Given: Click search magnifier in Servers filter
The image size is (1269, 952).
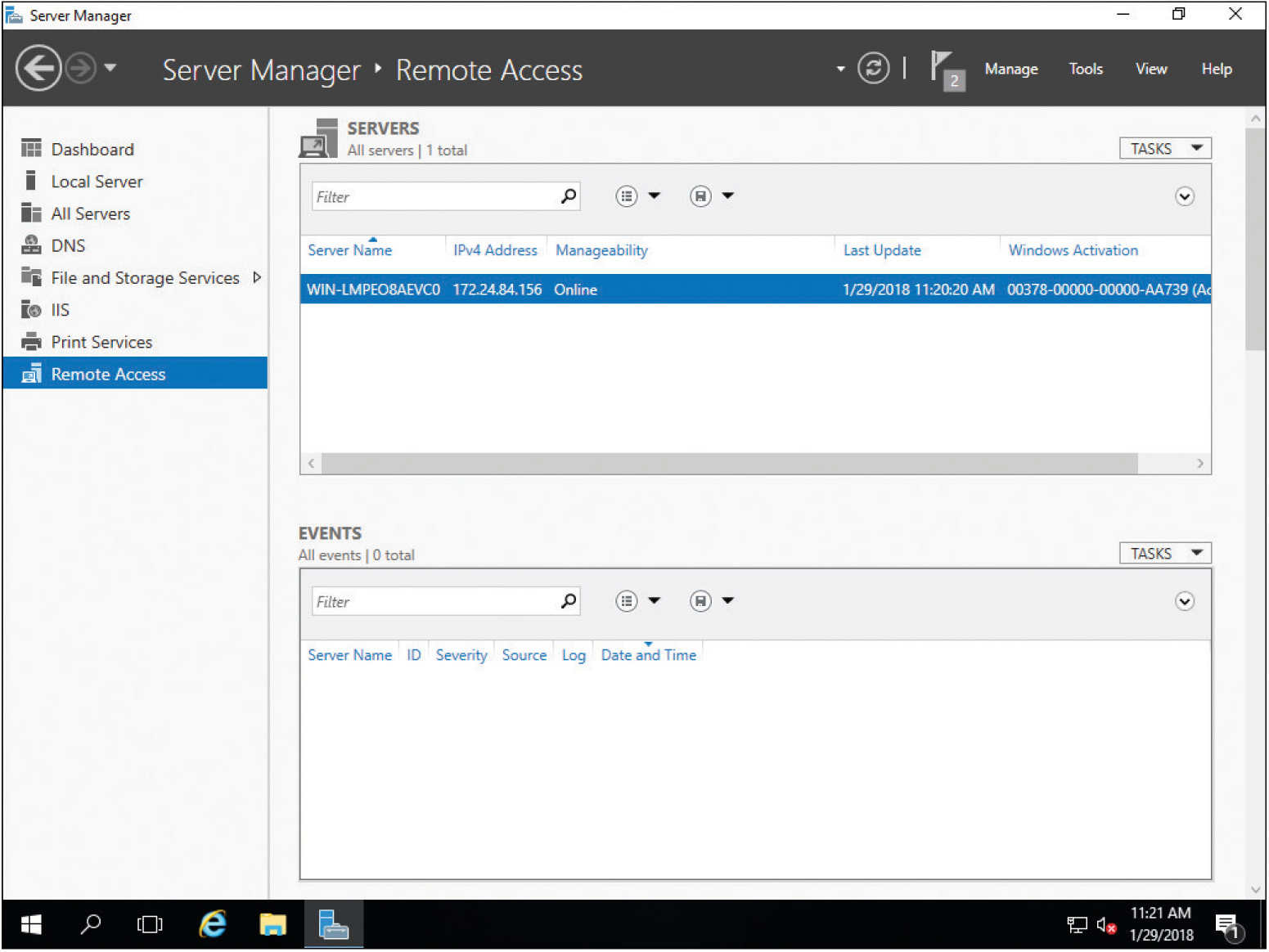Looking at the screenshot, I should pyautogui.click(x=569, y=196).
